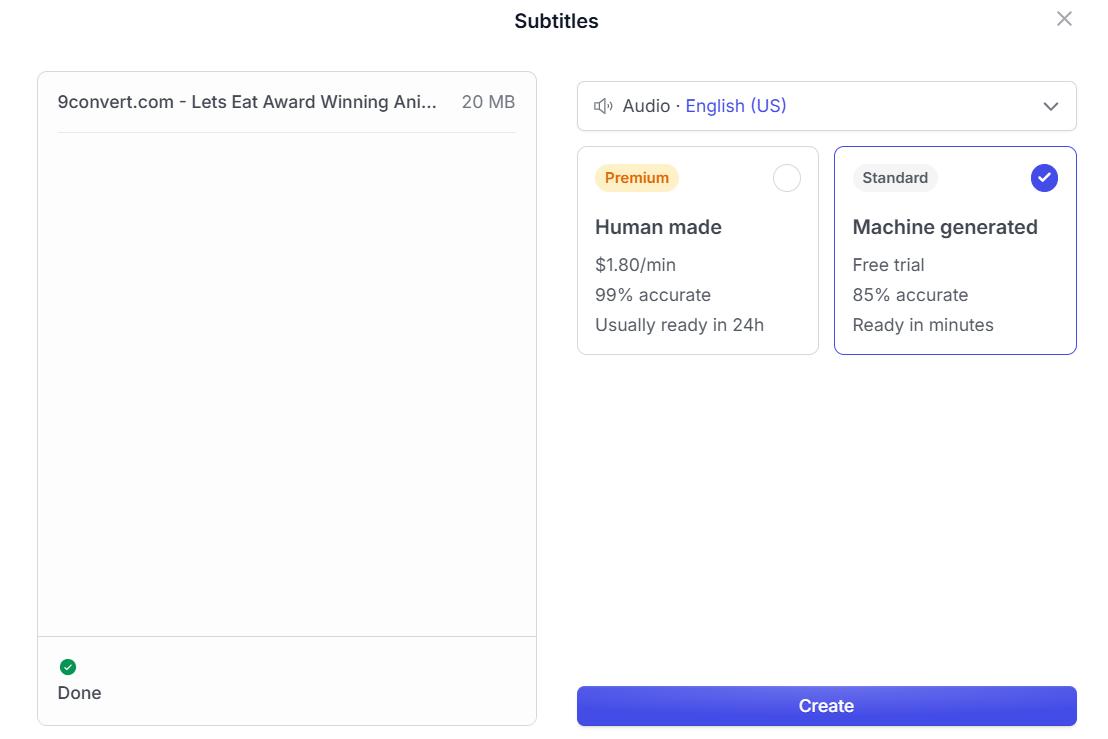
Task: Select the Human made radio button
Action: pos(786,178)
